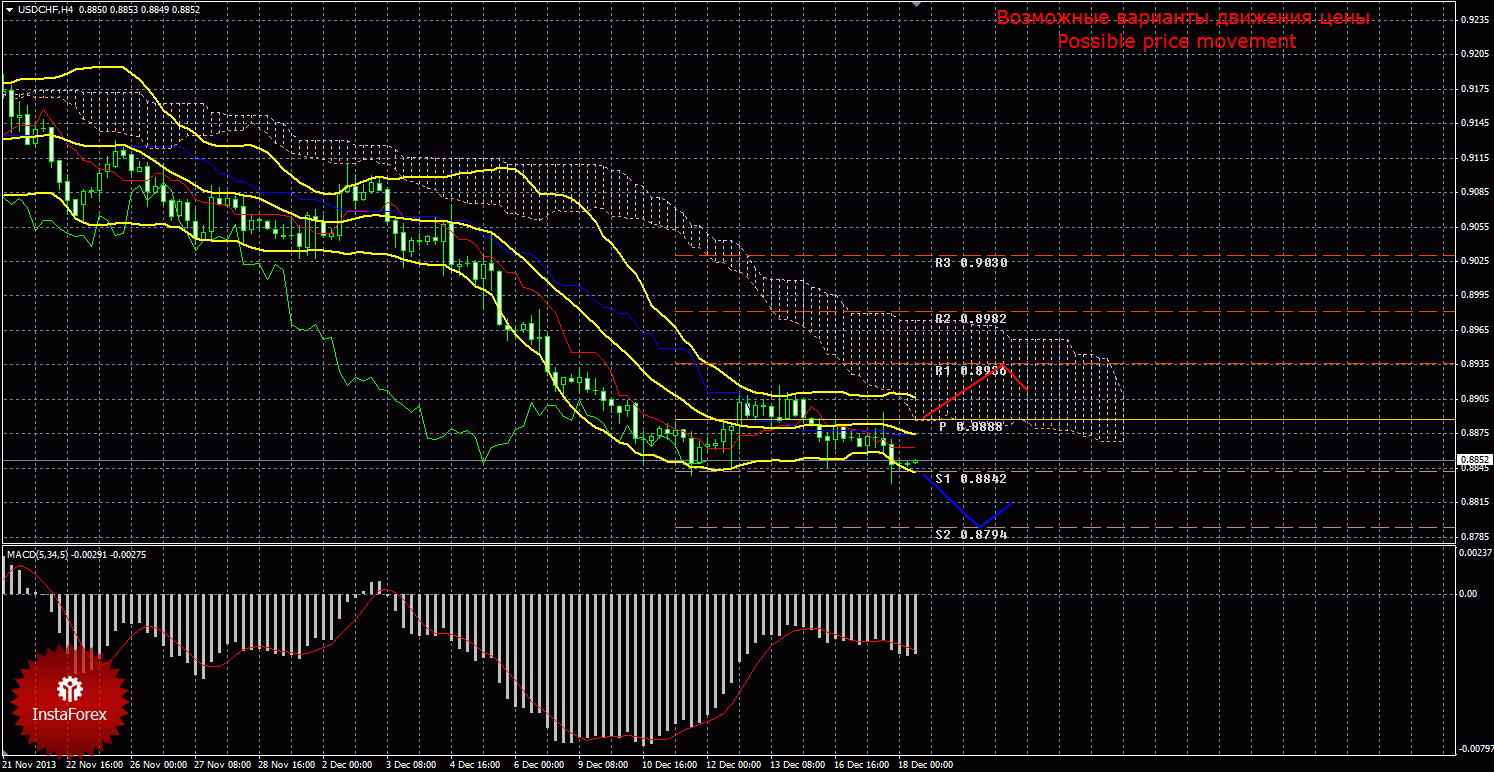Click 0.8935 on the price scale
Image resolution: width=1494 pixels, height=772 pixels.
tap(1473, 365)
